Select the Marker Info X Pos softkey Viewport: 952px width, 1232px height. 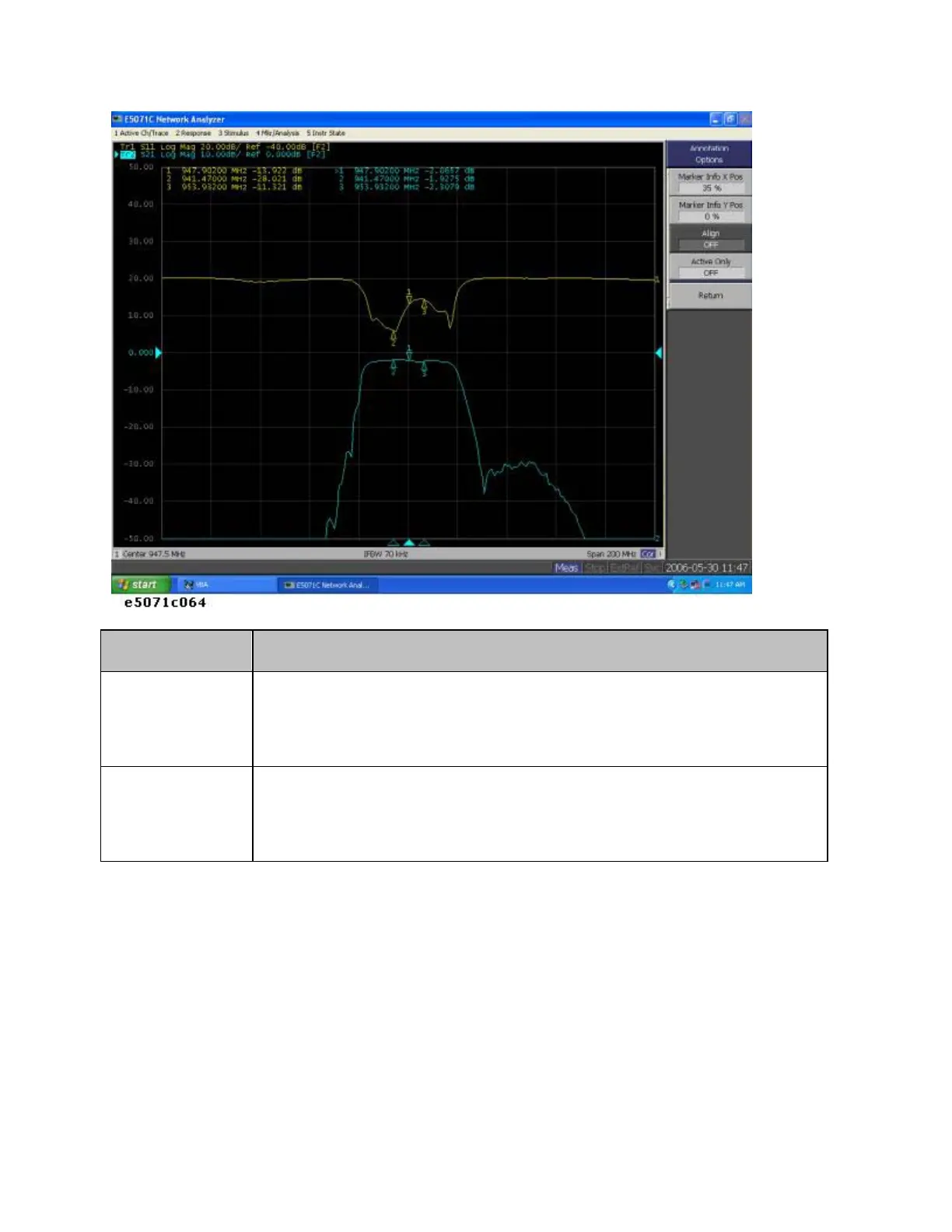(x=709, y=182)
